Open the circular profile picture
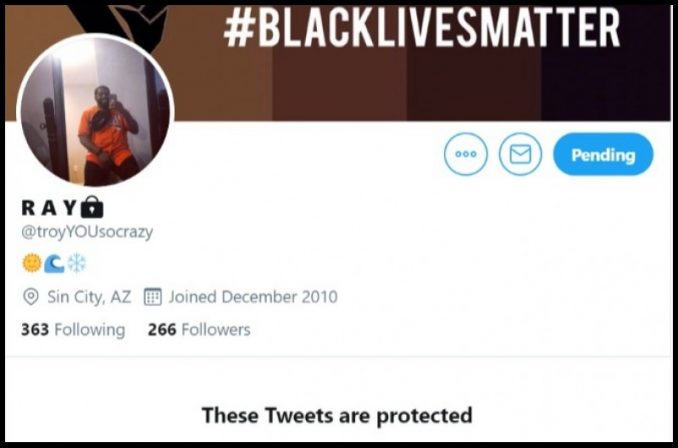The image size is (678, 448). pyautogui.click(x=96, y=111)
